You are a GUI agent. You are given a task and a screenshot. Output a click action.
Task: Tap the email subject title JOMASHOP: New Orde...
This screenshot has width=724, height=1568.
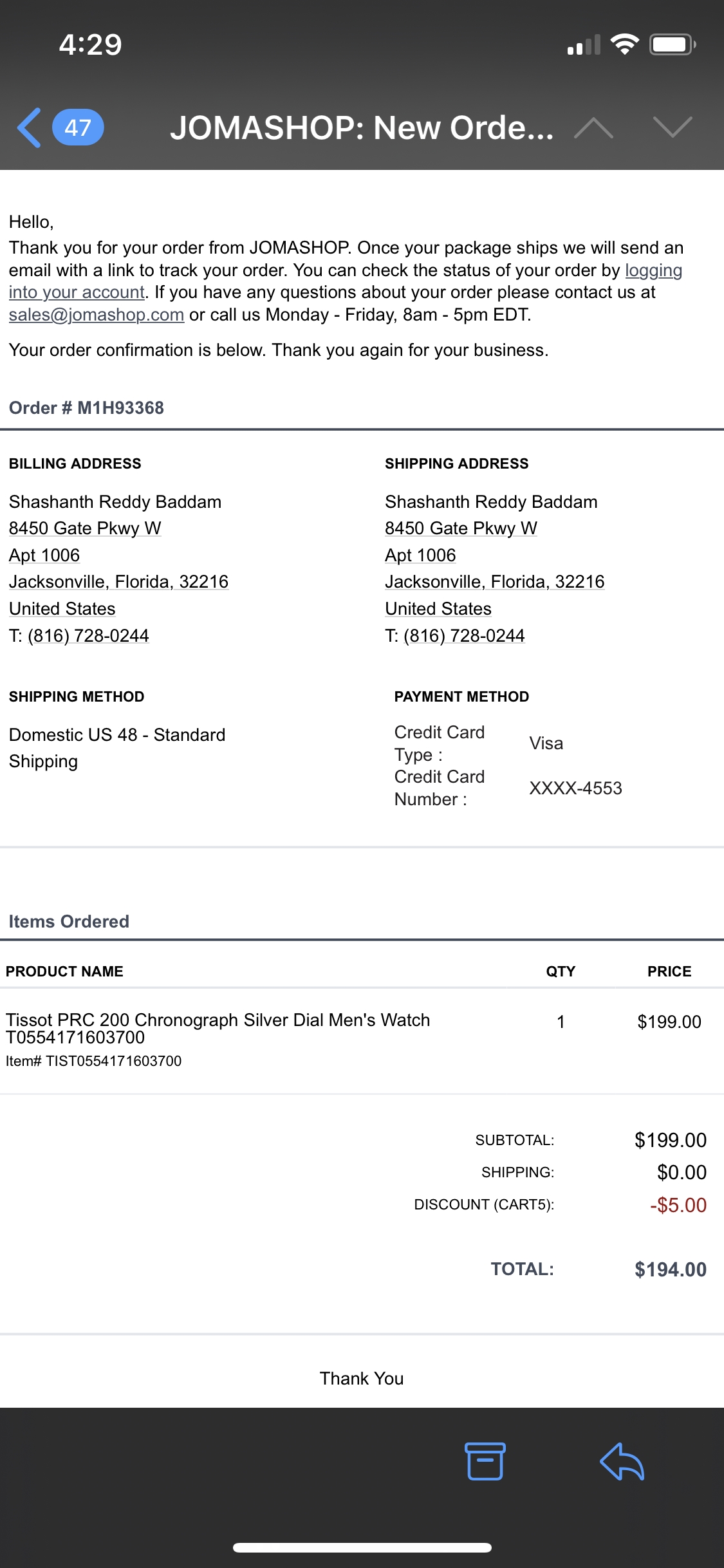click(362, 127)
